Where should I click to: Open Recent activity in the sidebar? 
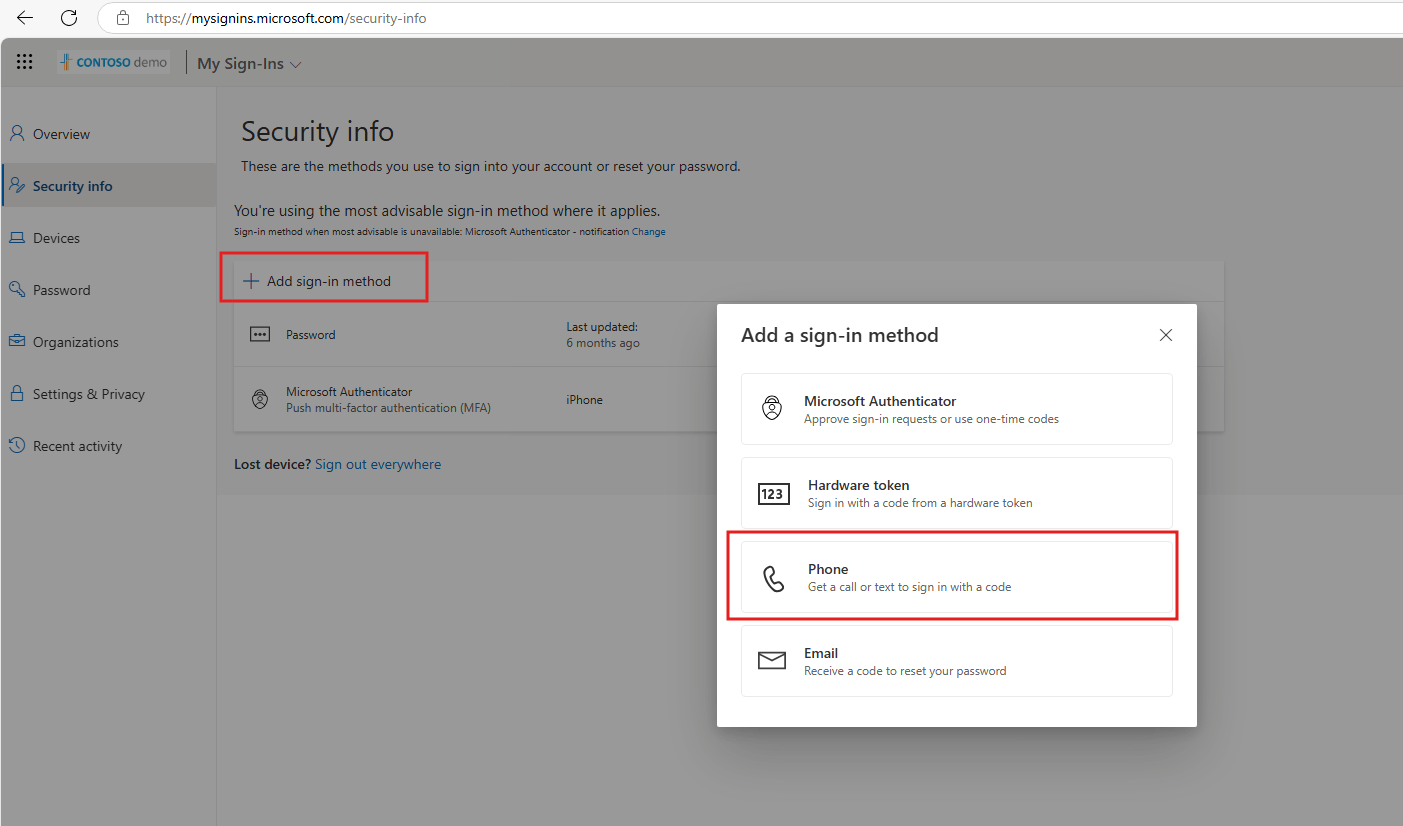click(108, 446)
